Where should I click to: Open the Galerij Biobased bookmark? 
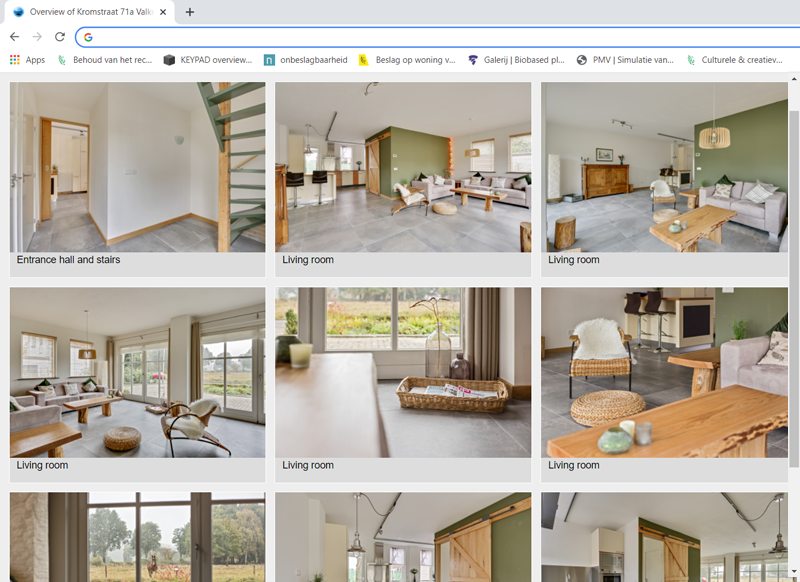pyautogui.click(x=516, y=60)
